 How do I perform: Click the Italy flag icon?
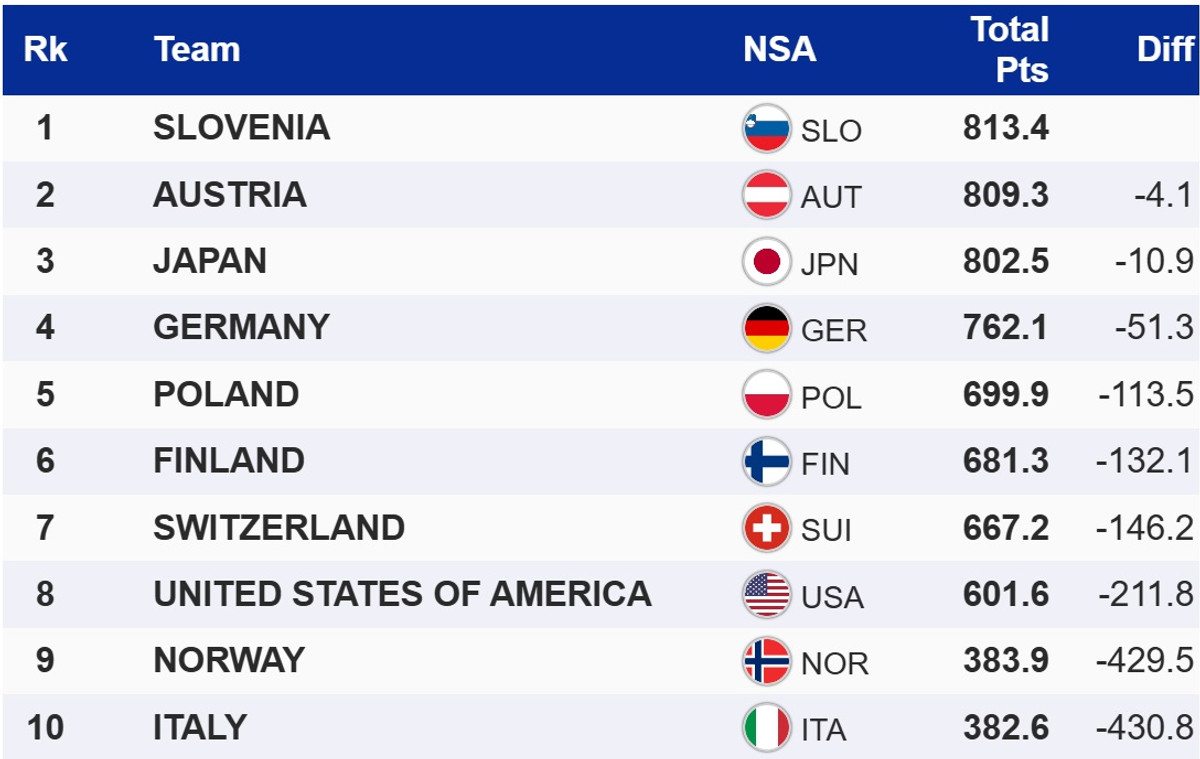click(x=766, y=728)
